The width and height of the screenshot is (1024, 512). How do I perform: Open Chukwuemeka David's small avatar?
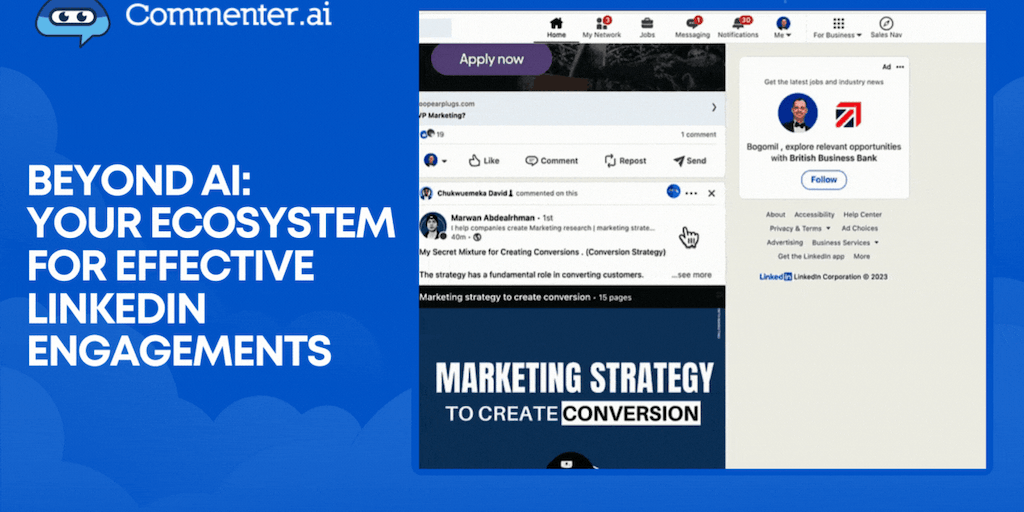click(426, 193)
